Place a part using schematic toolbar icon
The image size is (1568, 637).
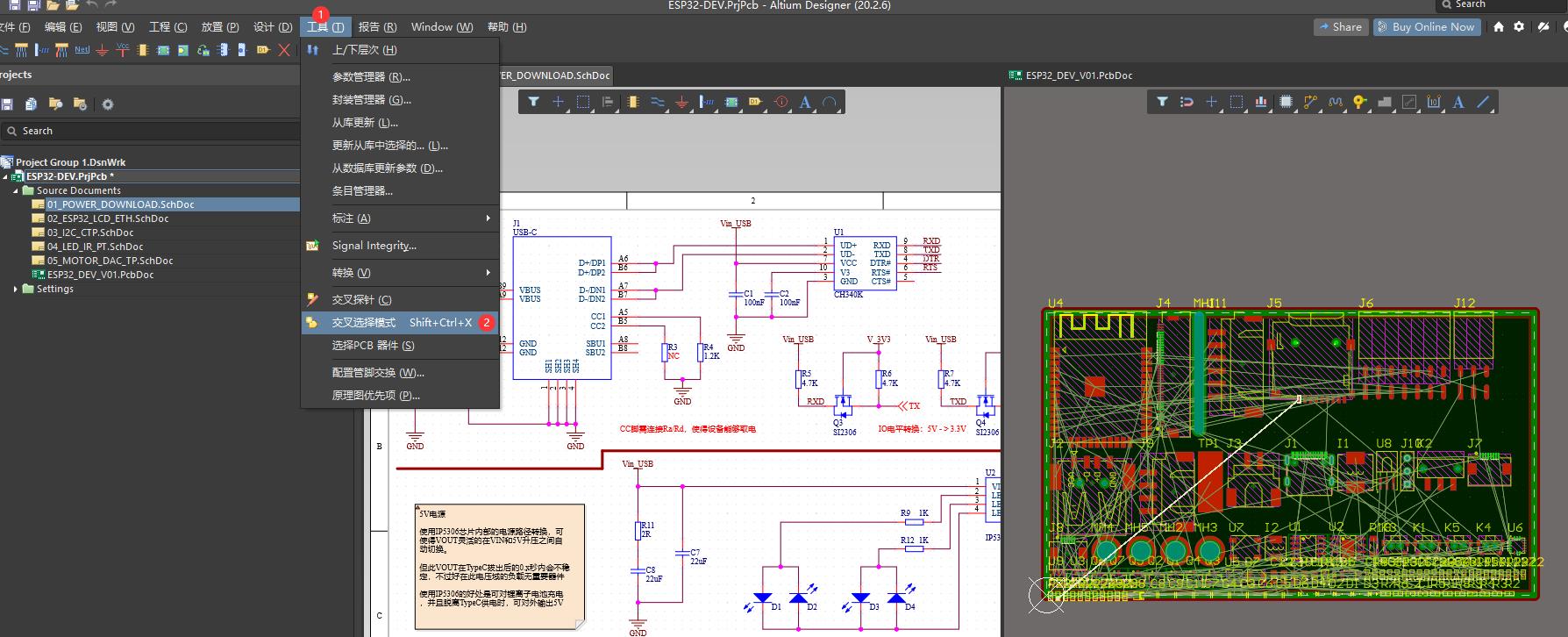632,103
